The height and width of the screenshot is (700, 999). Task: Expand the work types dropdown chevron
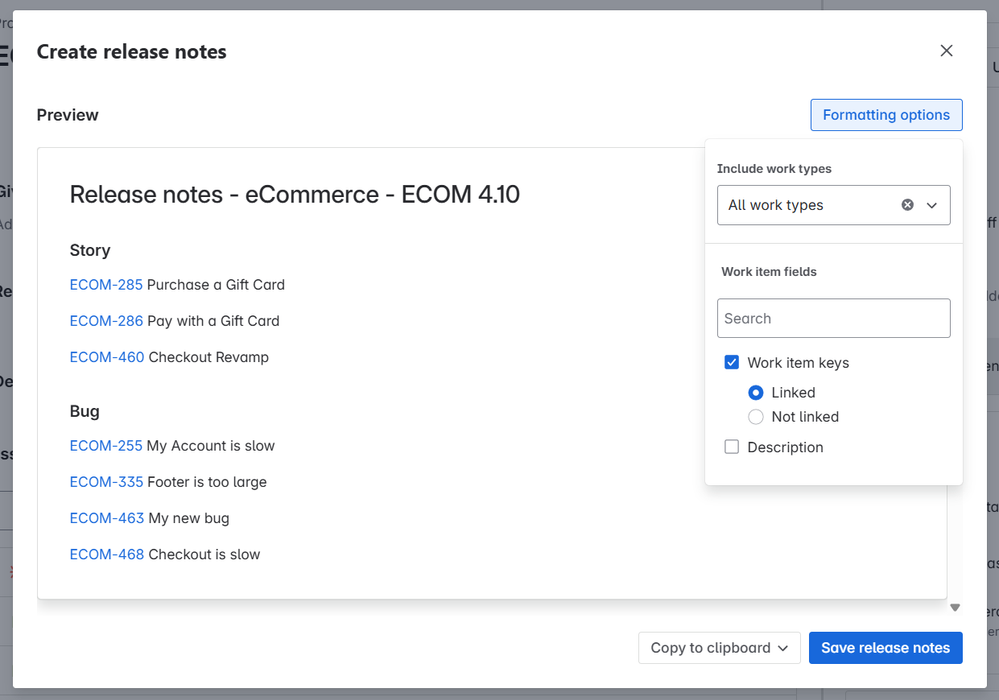[x=932, y=205]
